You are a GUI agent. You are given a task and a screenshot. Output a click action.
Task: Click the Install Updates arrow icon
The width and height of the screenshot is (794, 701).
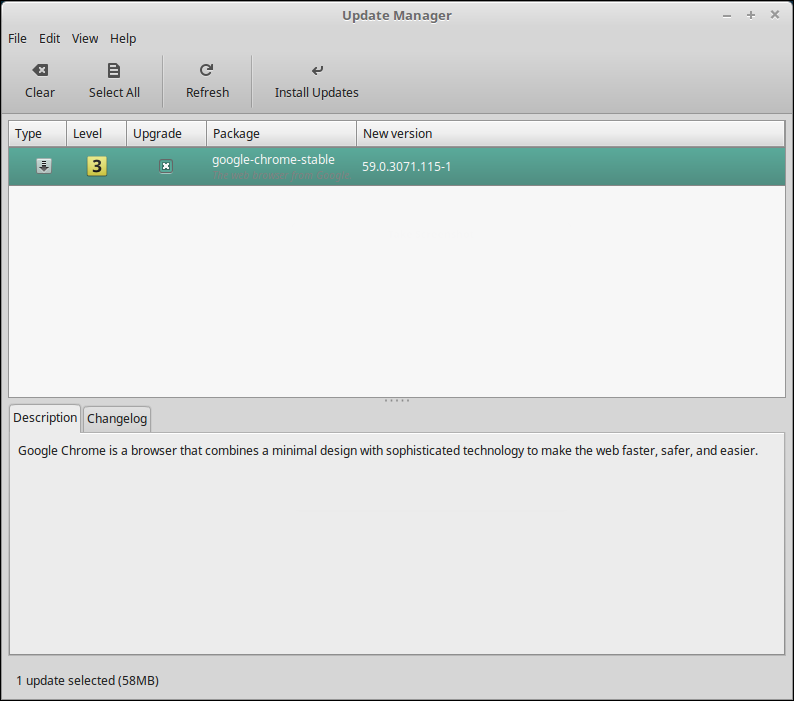tap(317, 70)
